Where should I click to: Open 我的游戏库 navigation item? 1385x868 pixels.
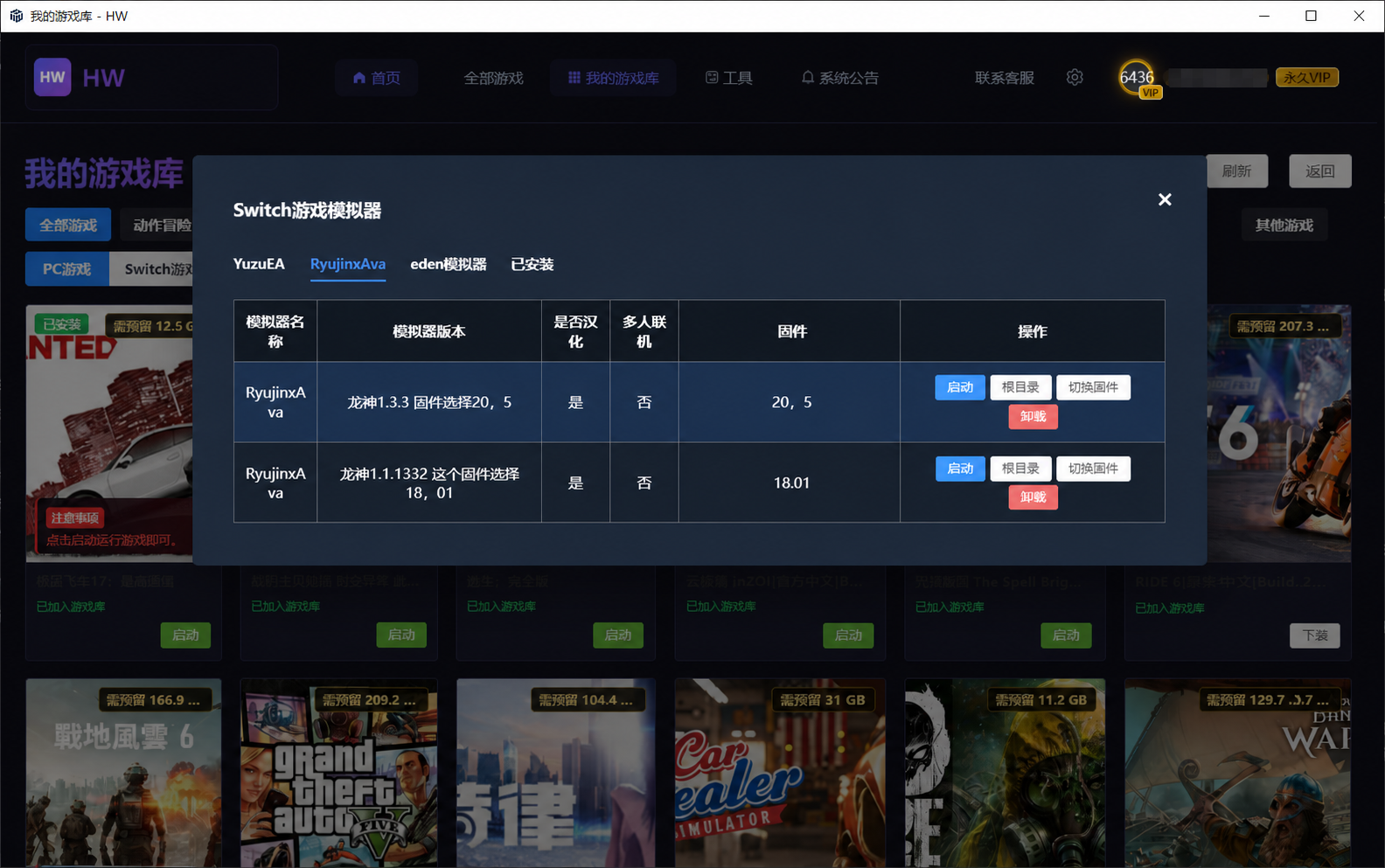click(613, 78)
